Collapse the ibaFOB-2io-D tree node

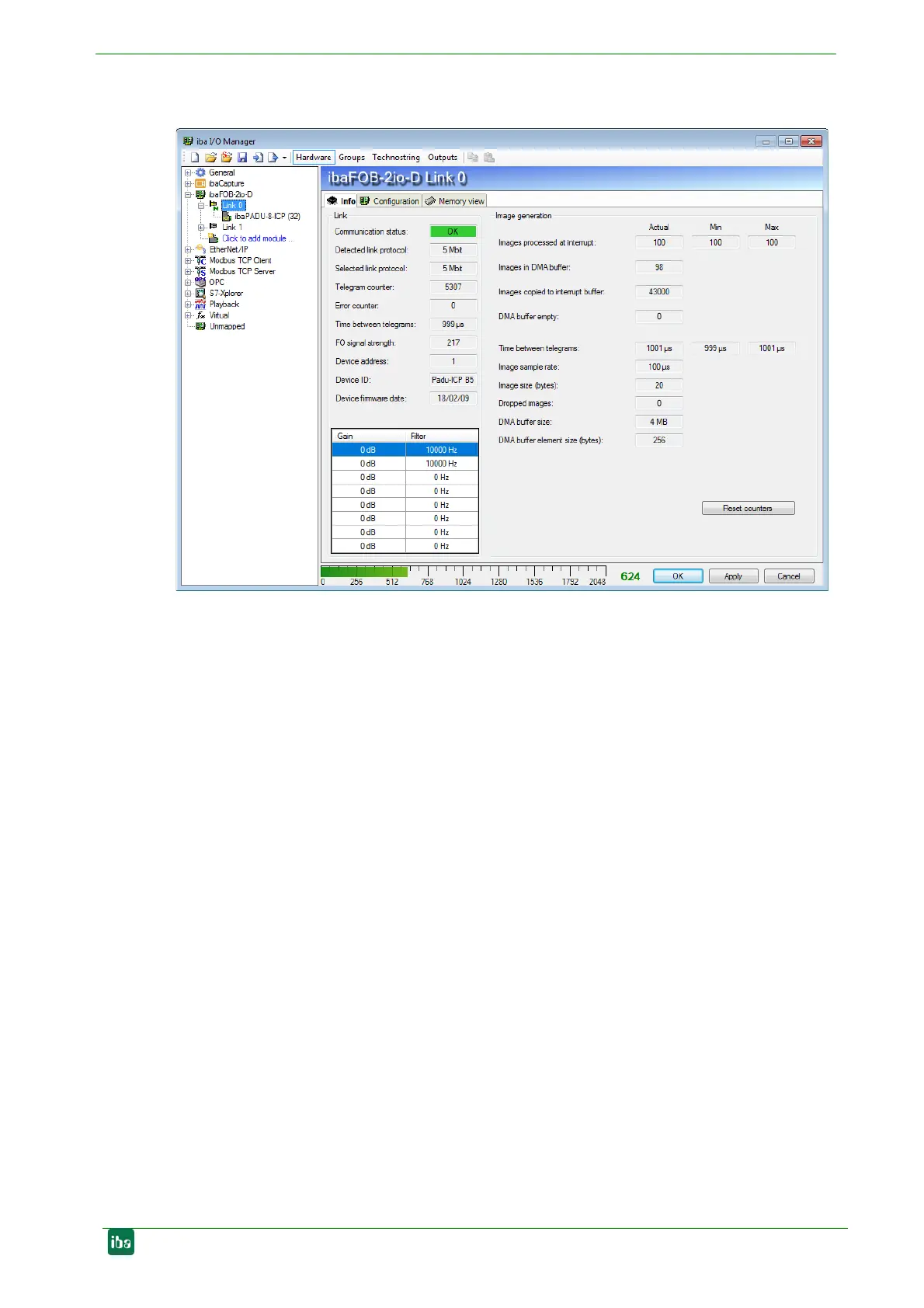coord(188,195)
